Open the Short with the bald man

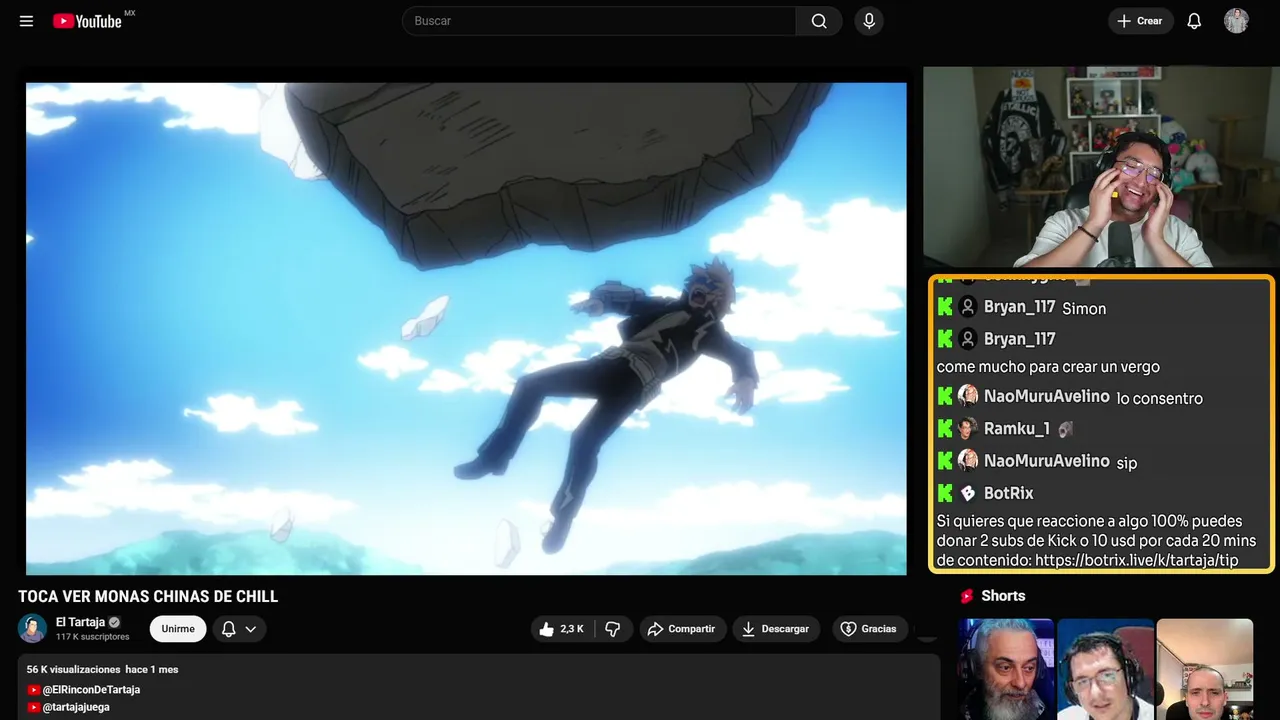1204,669
